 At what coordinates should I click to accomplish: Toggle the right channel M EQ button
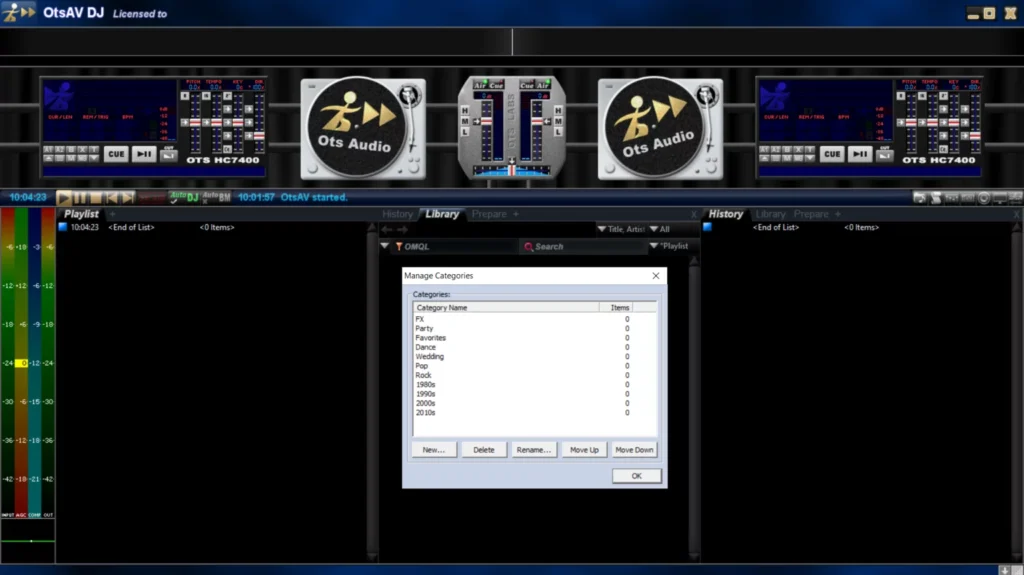click(558, 121)
